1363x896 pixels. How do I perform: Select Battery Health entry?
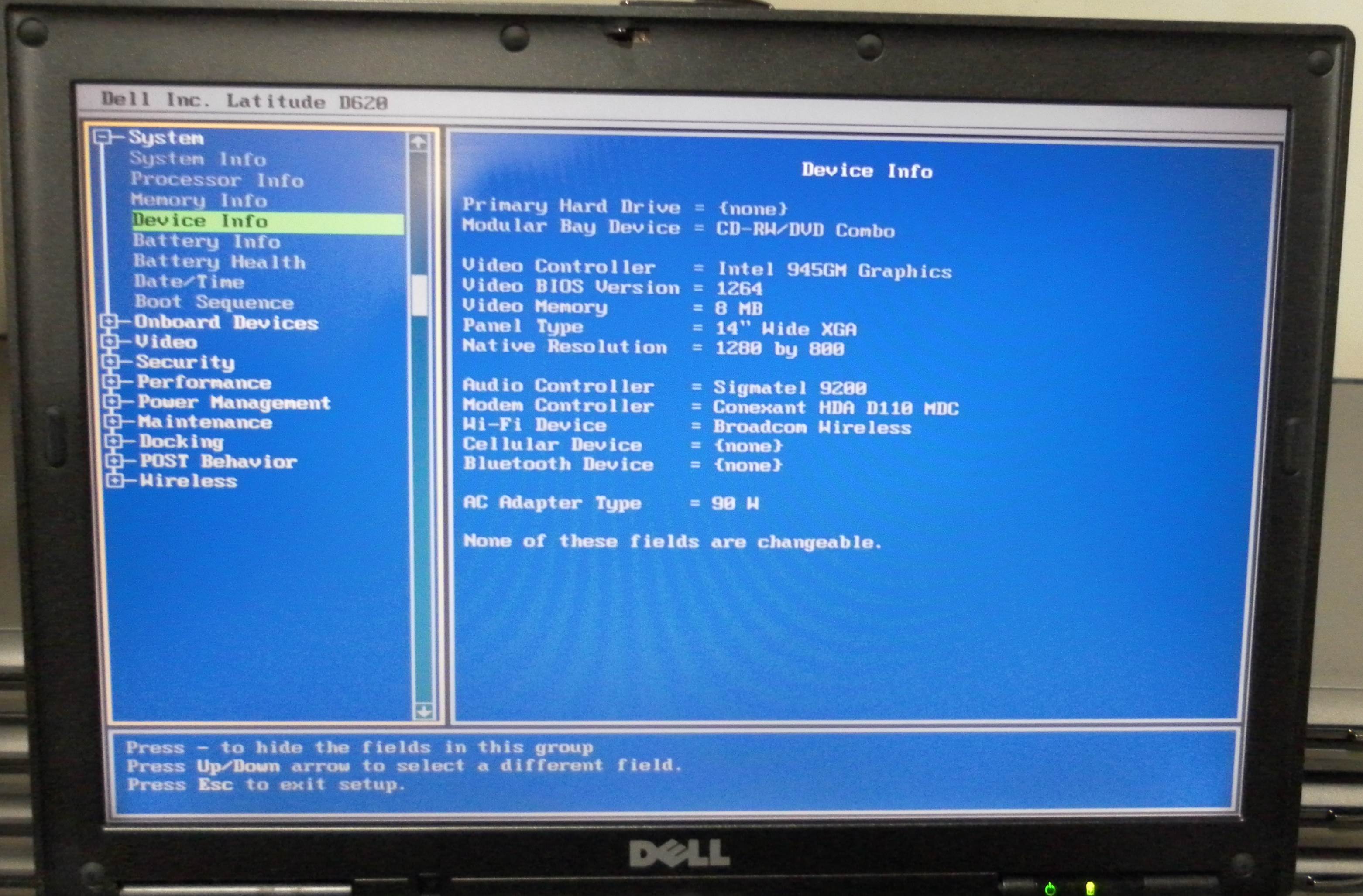(x=220, y=262)
